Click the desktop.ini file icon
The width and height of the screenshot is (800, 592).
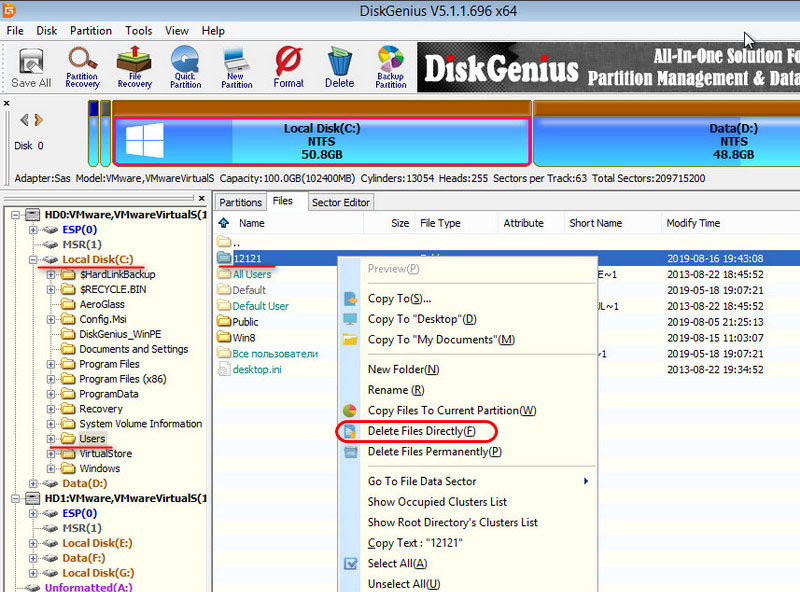point(224,369)
